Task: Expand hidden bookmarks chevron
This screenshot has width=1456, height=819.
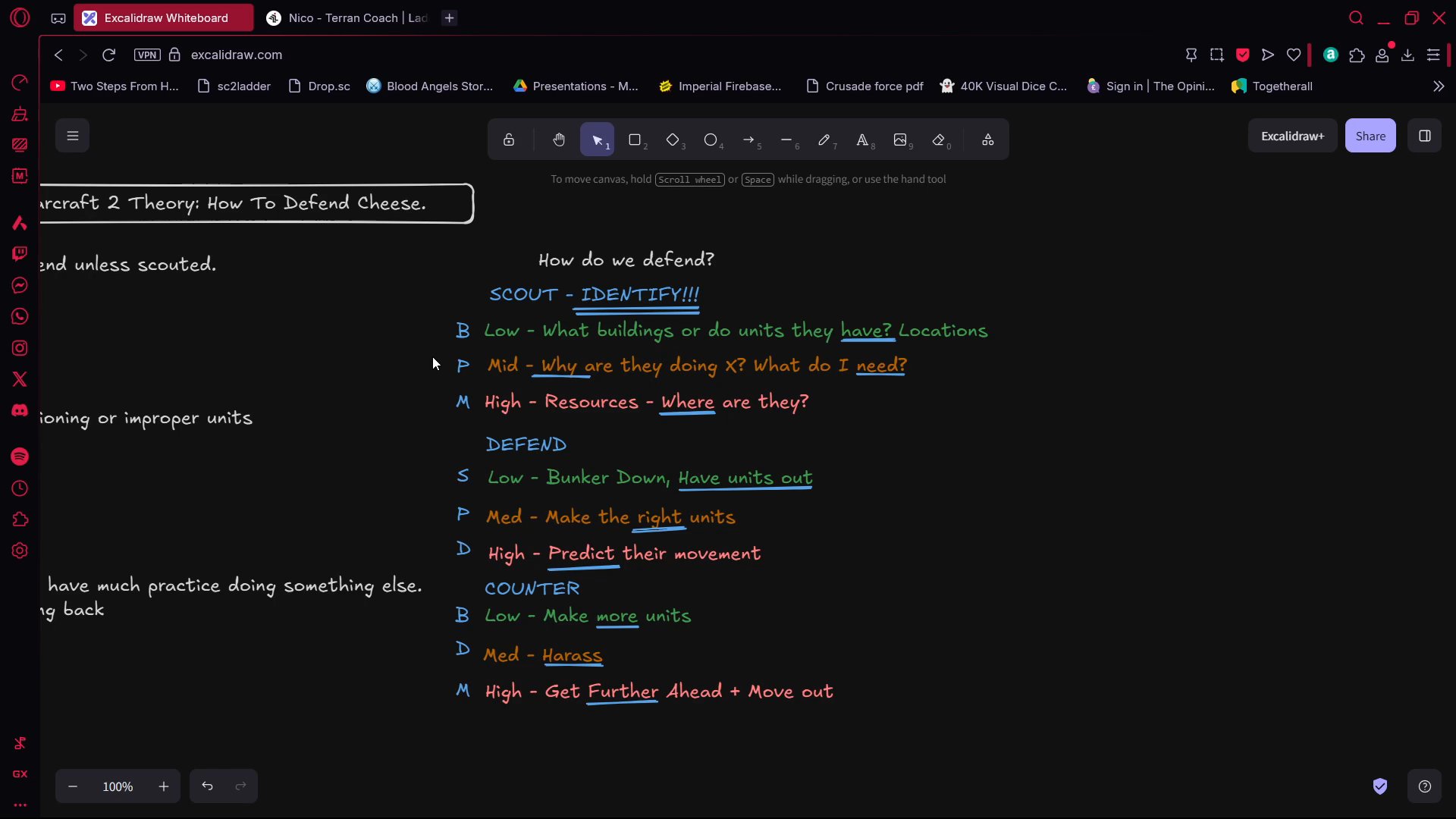Action: point(1439,86)
